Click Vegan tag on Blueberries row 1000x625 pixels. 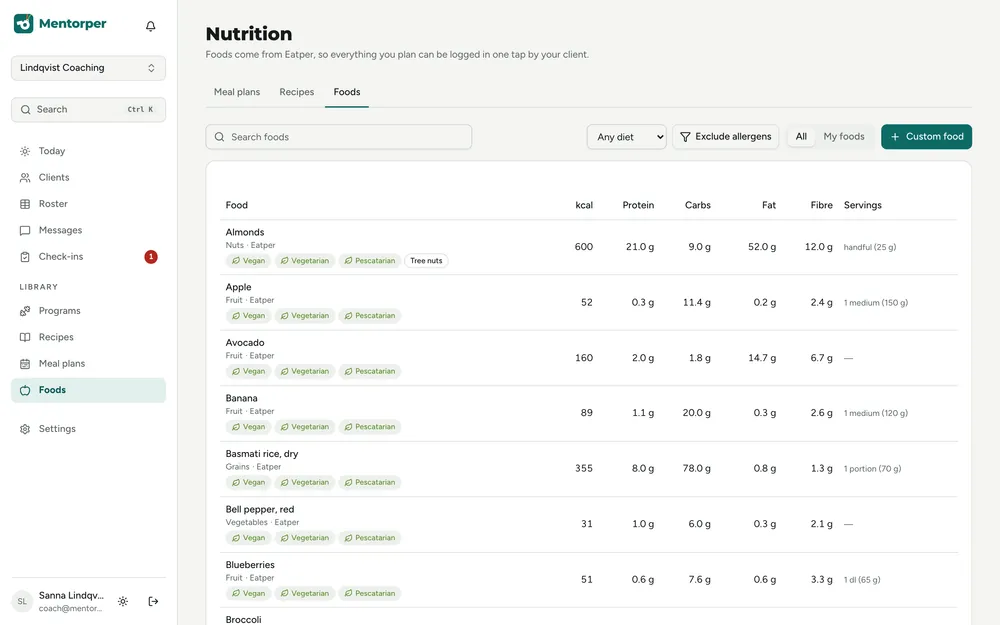[x=249, y=593]
